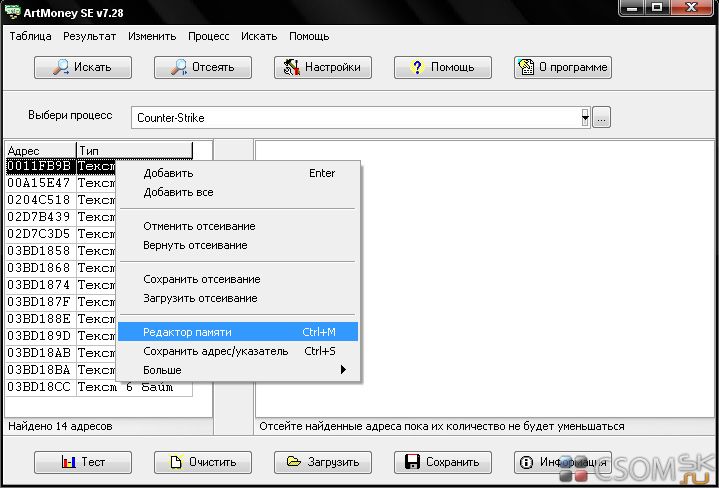The height and width of the screenshot is (488, 719).
Task: Select Загрузить отсеивание menu entry
Action: 238,298
